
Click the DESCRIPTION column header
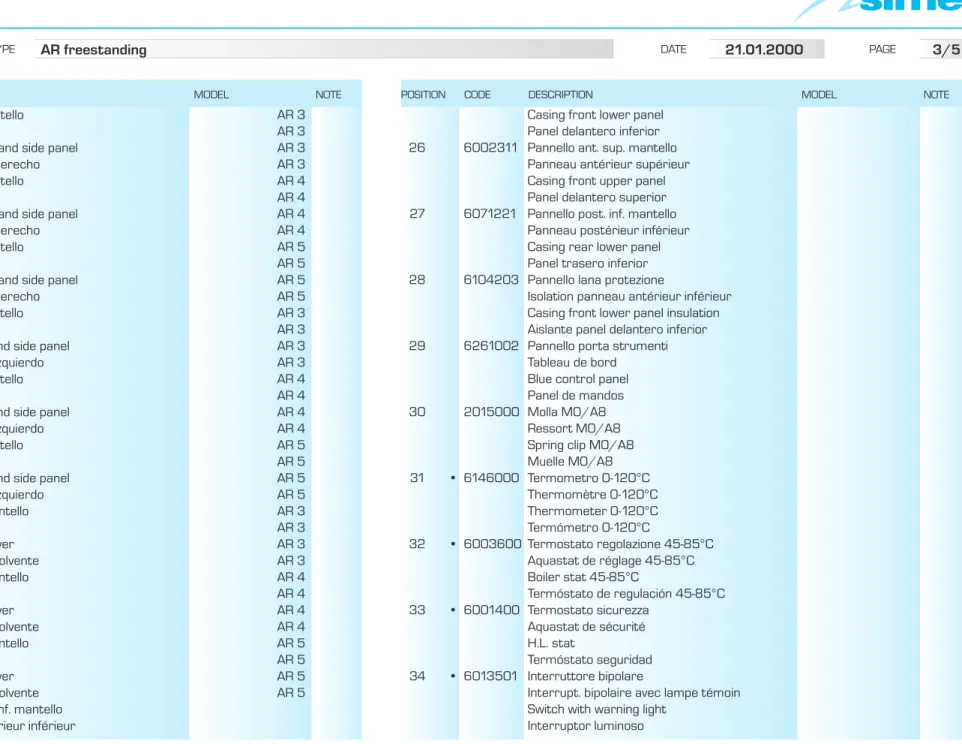560,94
